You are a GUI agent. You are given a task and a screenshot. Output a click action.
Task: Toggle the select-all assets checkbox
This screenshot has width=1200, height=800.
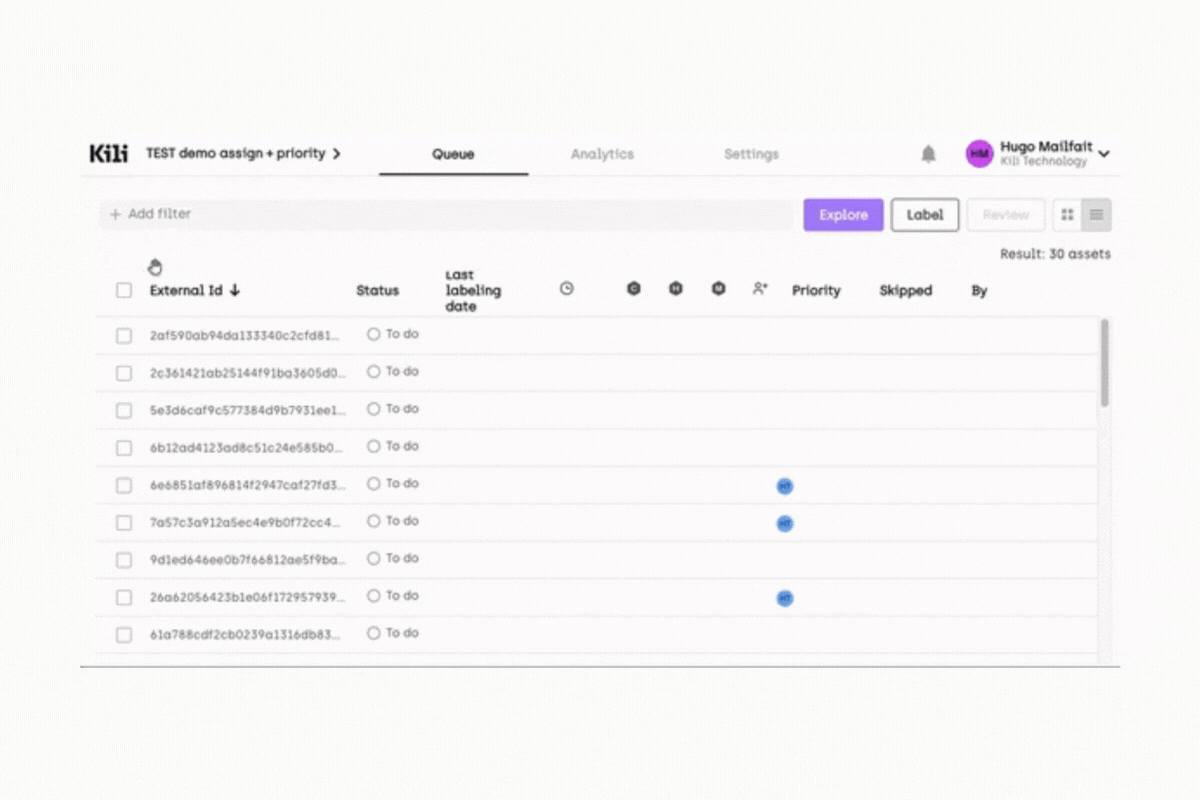[x=124, y=290]
